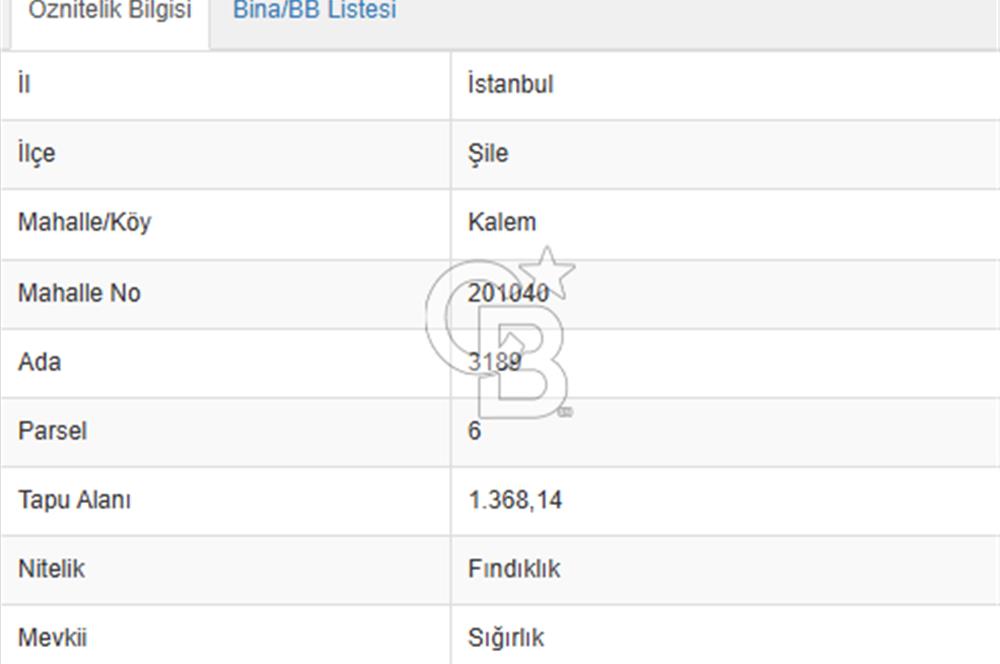Click the Kalem neighborhood value
Screen dimensions: 1000x664
coord(502,223)
